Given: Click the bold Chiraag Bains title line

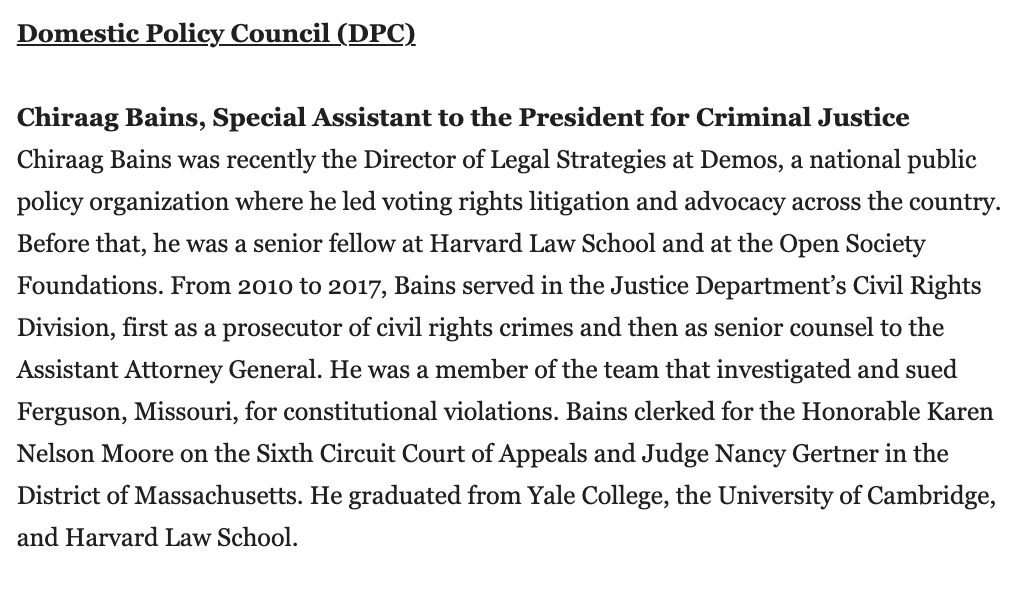Looking at the screenshot, I should click(x=463, y=118).
